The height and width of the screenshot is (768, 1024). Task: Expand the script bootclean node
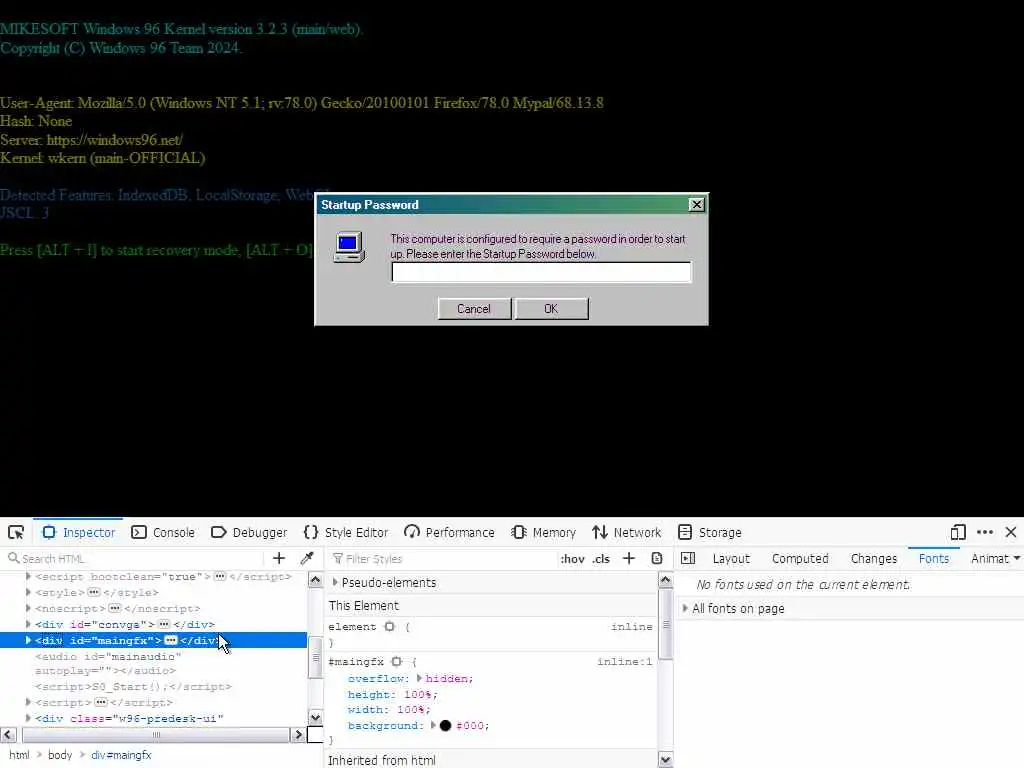pos(28,576)
